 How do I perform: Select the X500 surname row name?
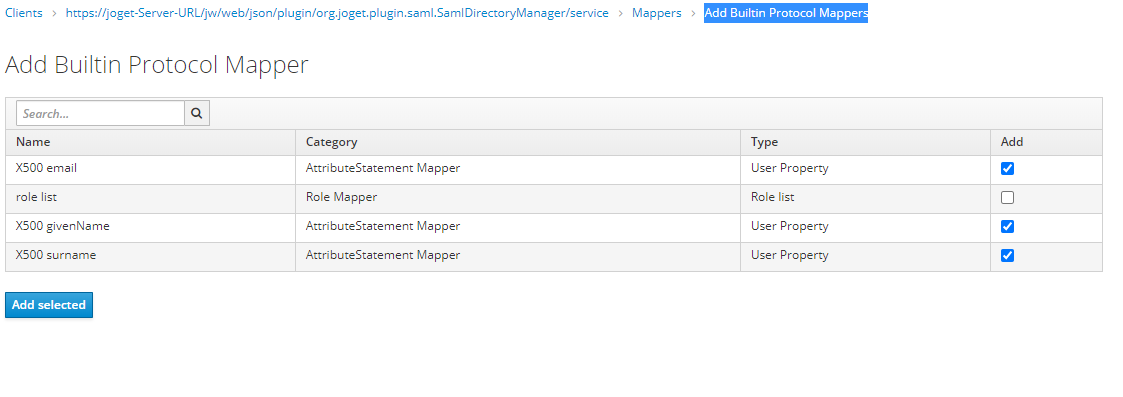tap(56, 254)
